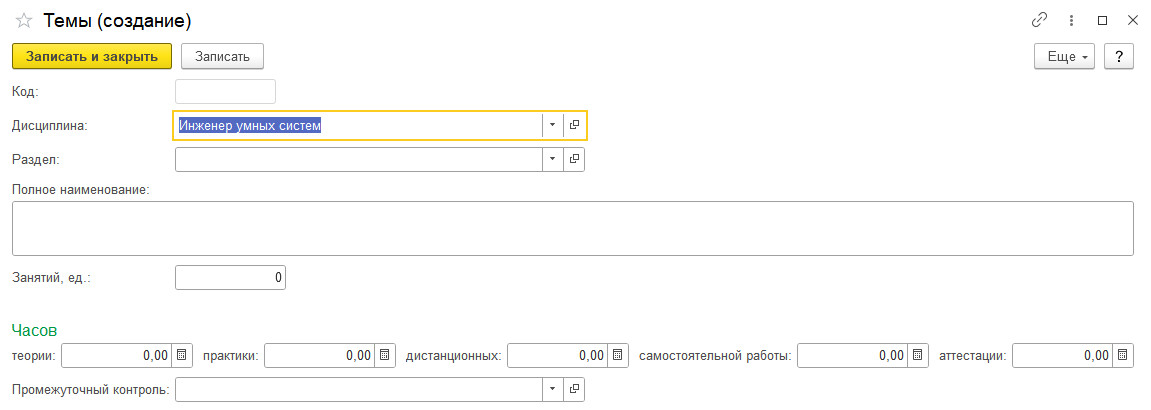Open calculator for self-study hours field
Screen dimensions: 1151x410
(918, 355)
